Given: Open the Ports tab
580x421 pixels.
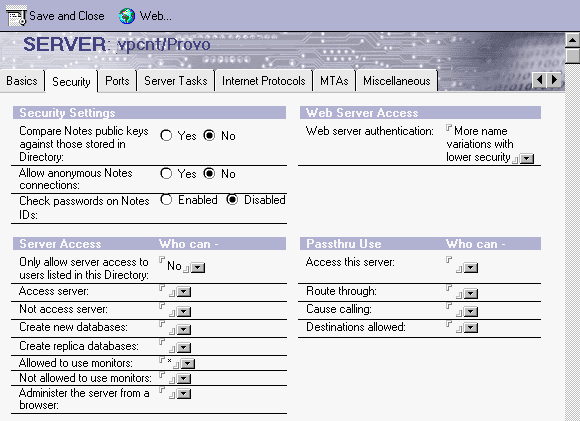Looking at the screenshot, I should [x=117, y=81].
